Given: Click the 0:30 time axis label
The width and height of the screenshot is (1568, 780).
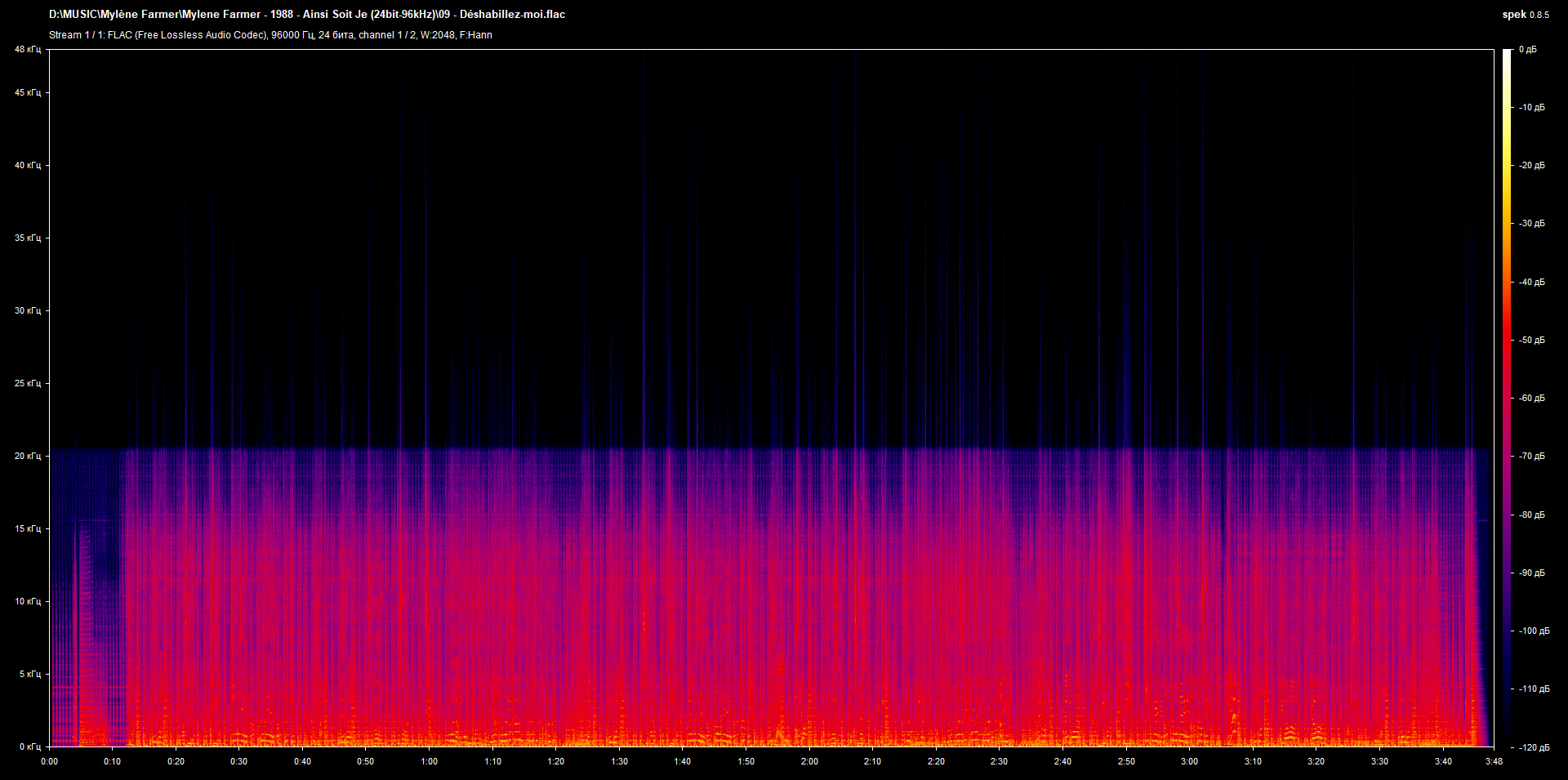Looking at the screenshot, I should pos(239,762).
